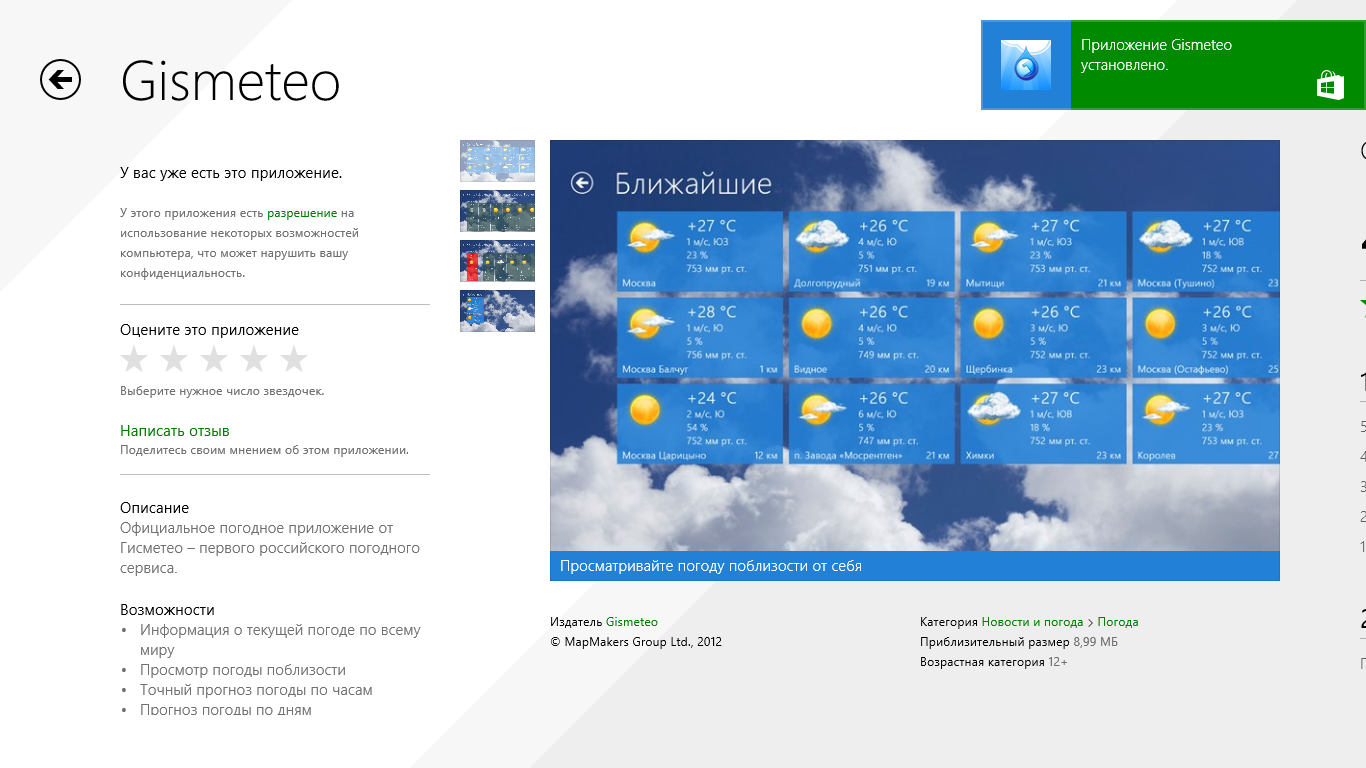Click the Москва Балчуг weather tile
Image resolution: width=1366 pixels, height=768 pixels.
[x=700, y=337]
